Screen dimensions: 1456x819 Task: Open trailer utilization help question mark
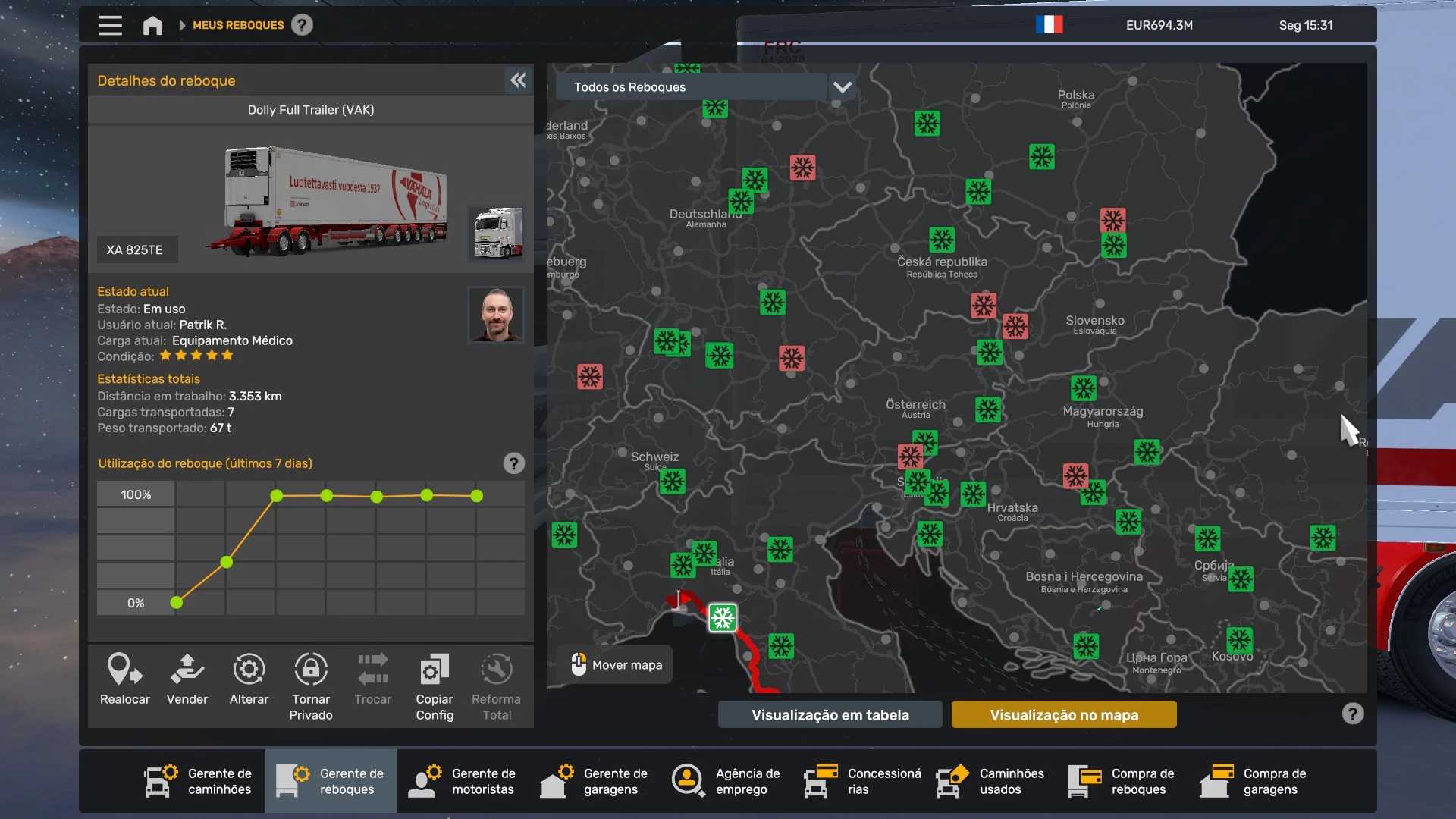pos(513,463)
